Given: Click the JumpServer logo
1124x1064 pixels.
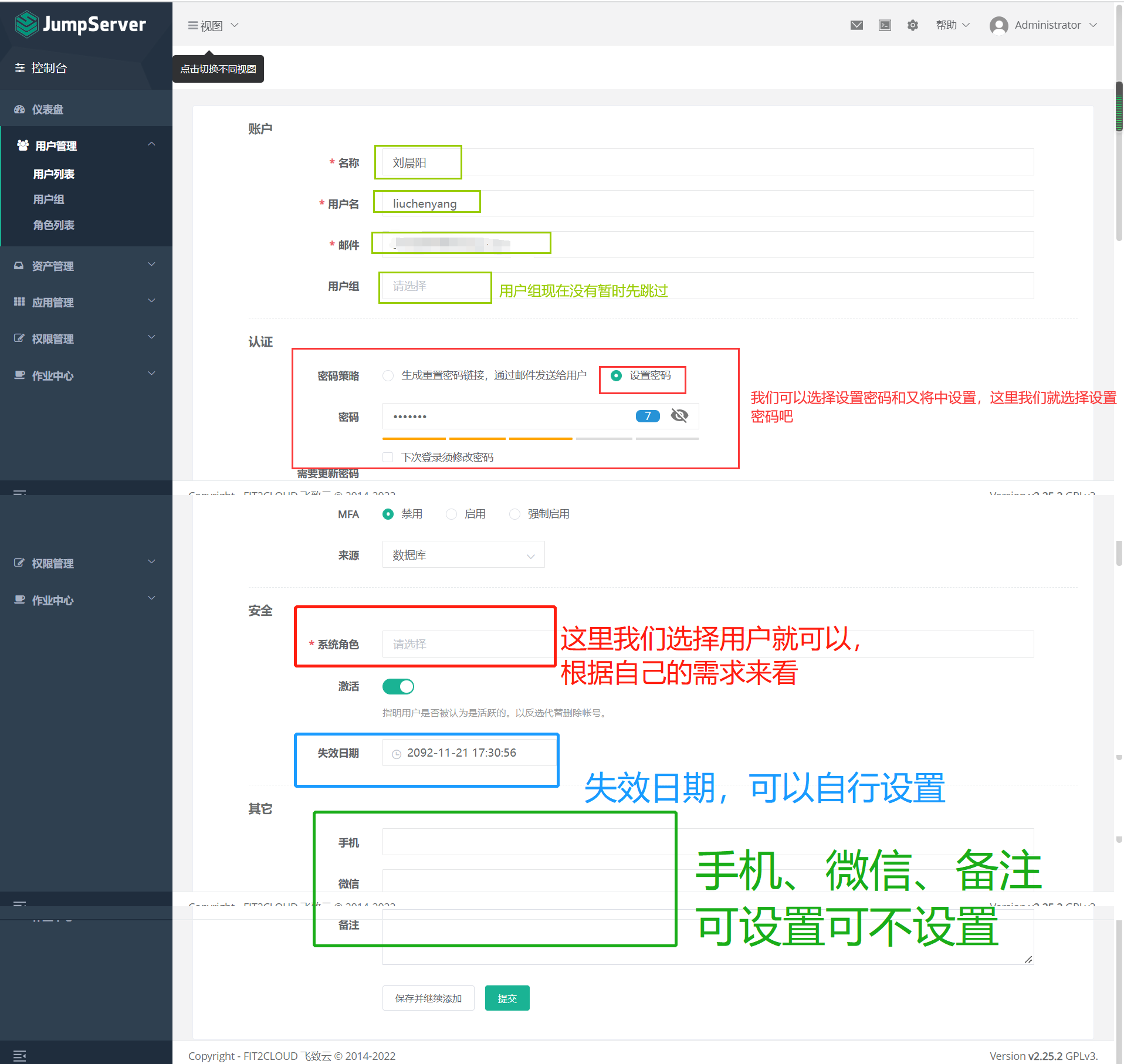Looking at the screenshot, I should click(x=80, y=25).
